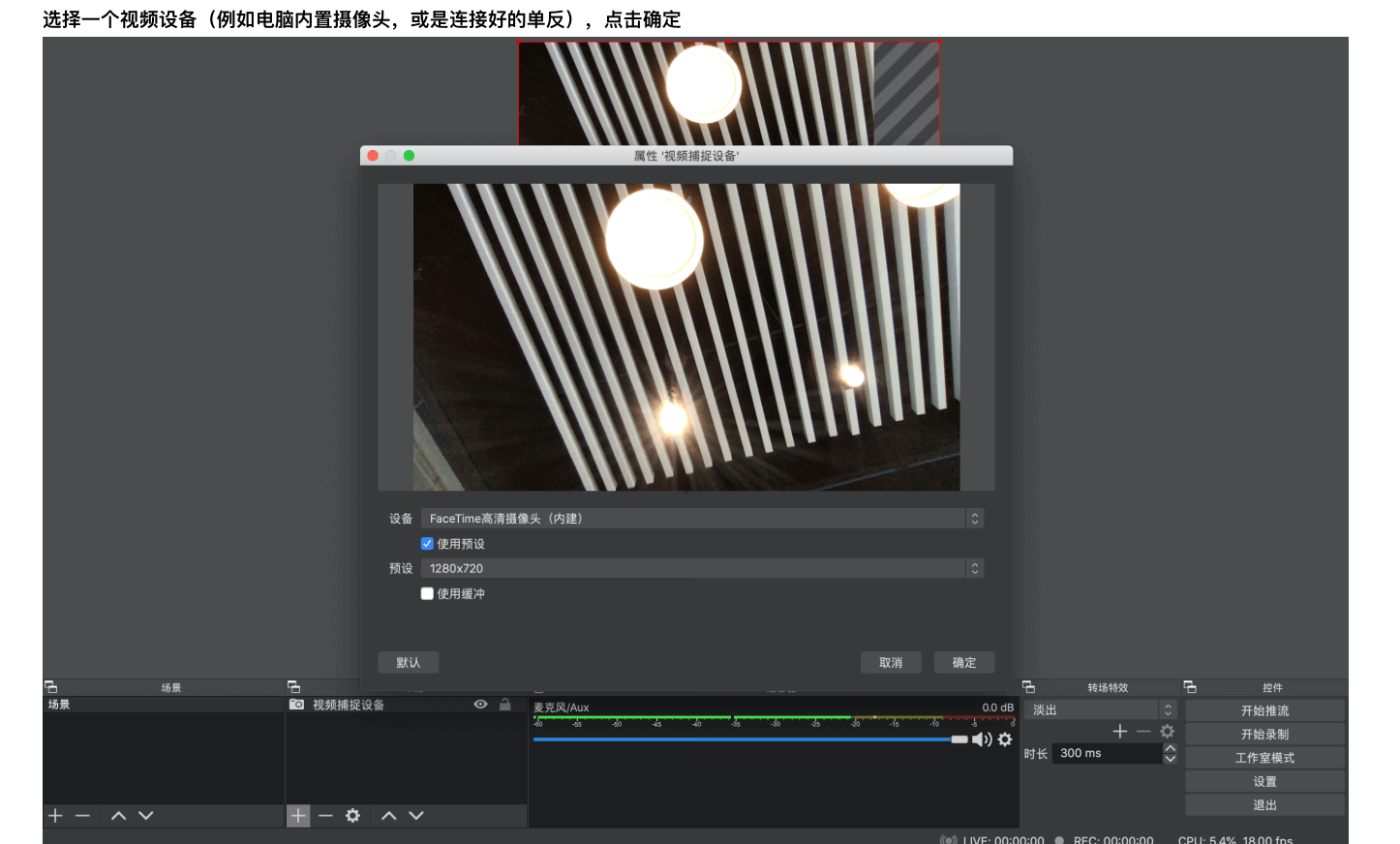1400x844 pixels.
Task: Pop out the 控件 dock icon
Action: [x=1191, y=687]
